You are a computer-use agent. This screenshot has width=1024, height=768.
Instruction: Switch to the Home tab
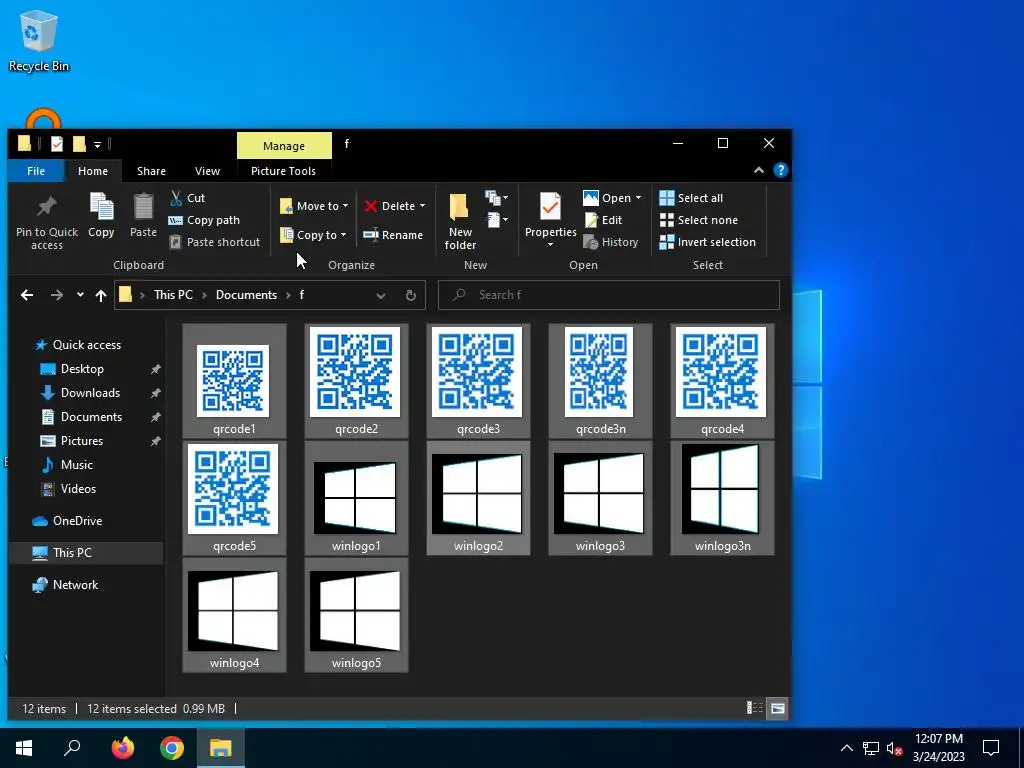tap(93, 171)
